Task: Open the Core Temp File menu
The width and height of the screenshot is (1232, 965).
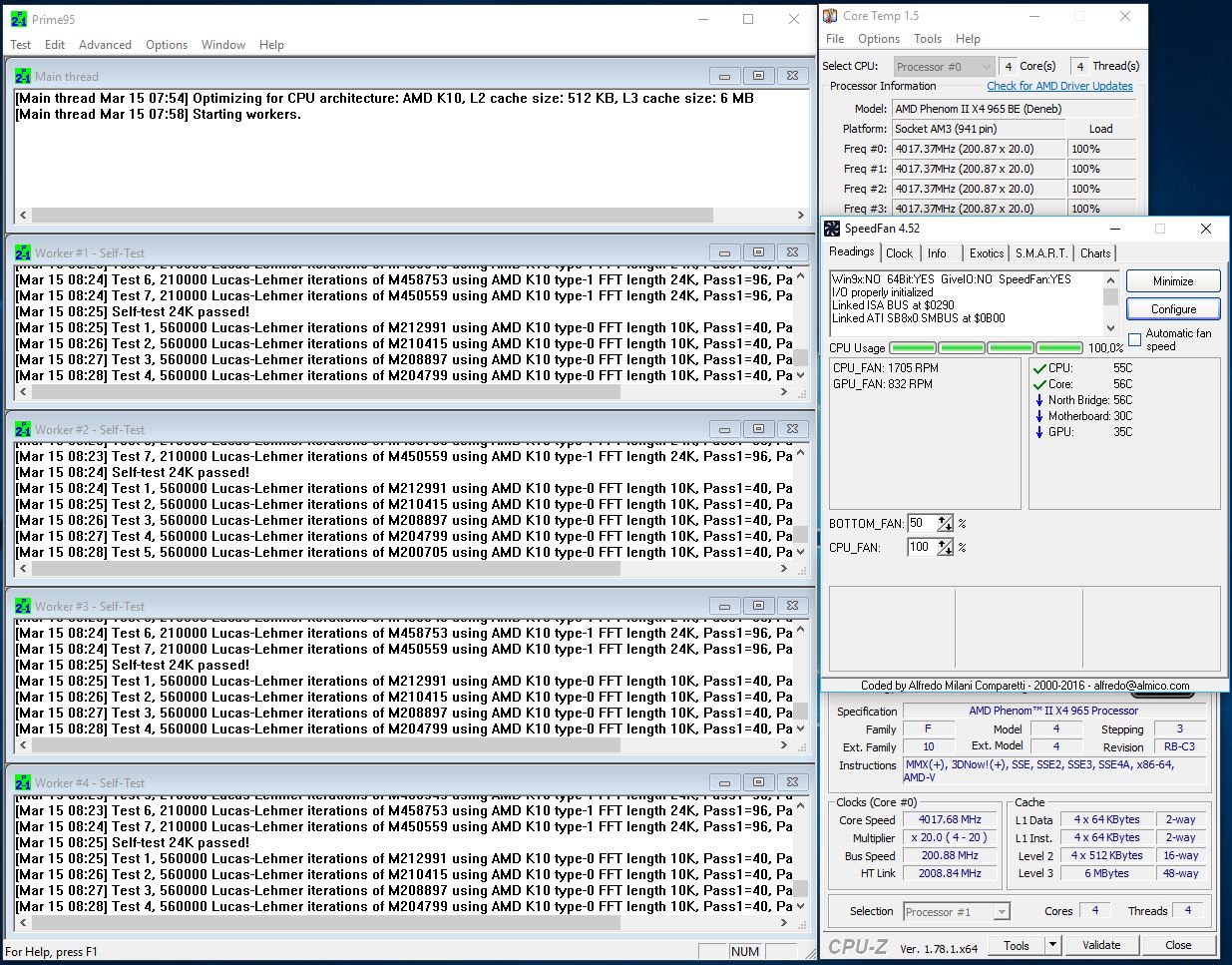Action: pos(835,39)
